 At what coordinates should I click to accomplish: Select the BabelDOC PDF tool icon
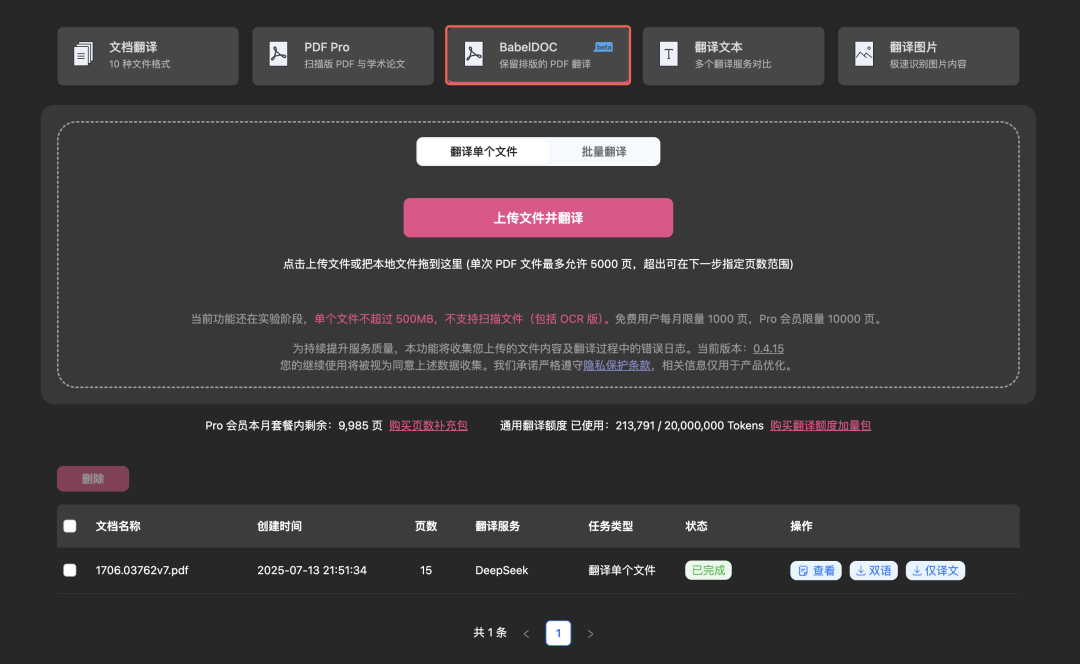(x=473, y=55)
